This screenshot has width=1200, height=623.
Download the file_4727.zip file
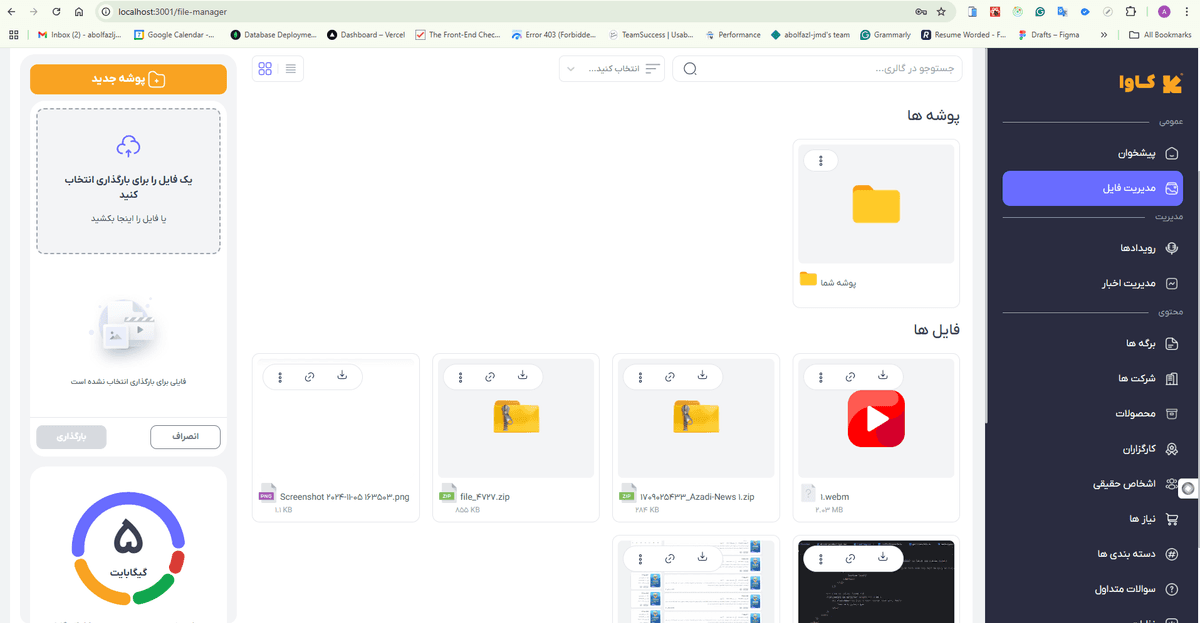click(523, 376)
